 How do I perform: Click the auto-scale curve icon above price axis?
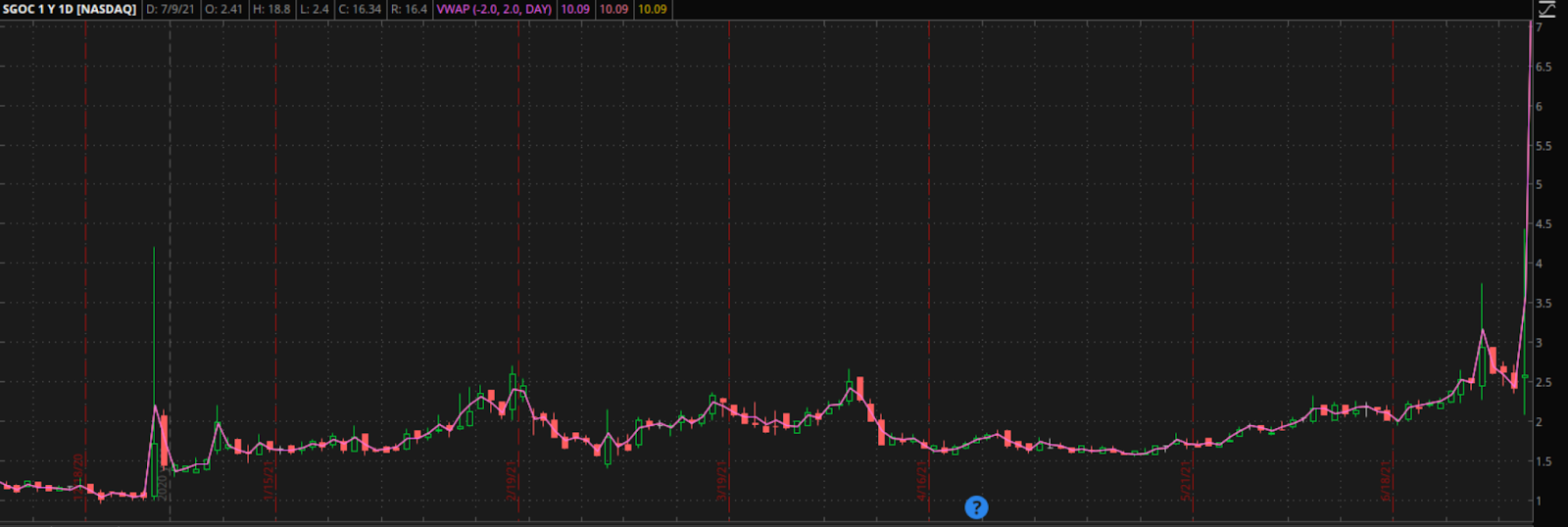click(1547, 9)
